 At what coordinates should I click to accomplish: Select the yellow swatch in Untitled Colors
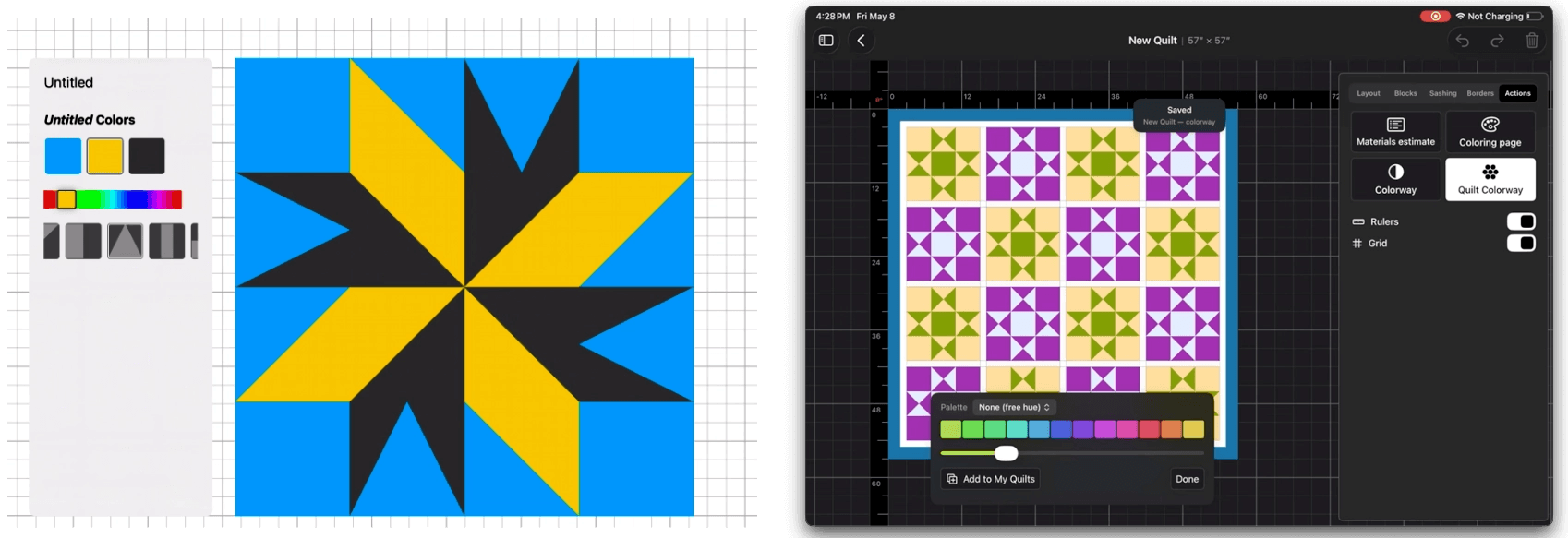(x=105, y=156)
